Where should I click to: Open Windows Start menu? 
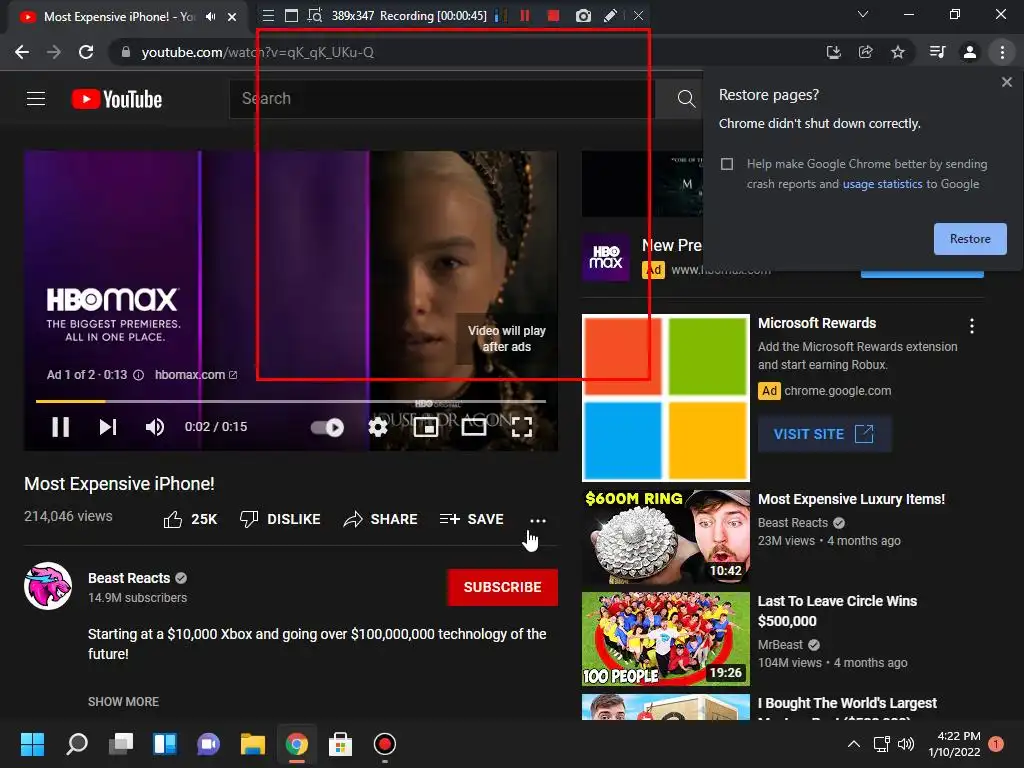coord(32,744)
